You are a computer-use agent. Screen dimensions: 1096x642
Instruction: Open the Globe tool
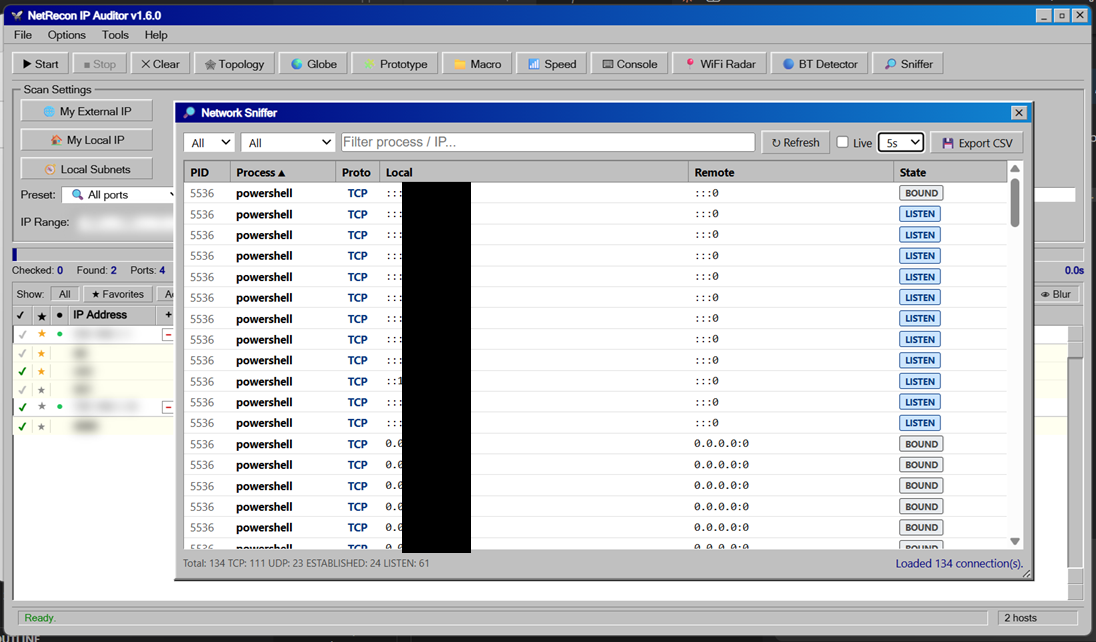(313, 64)
